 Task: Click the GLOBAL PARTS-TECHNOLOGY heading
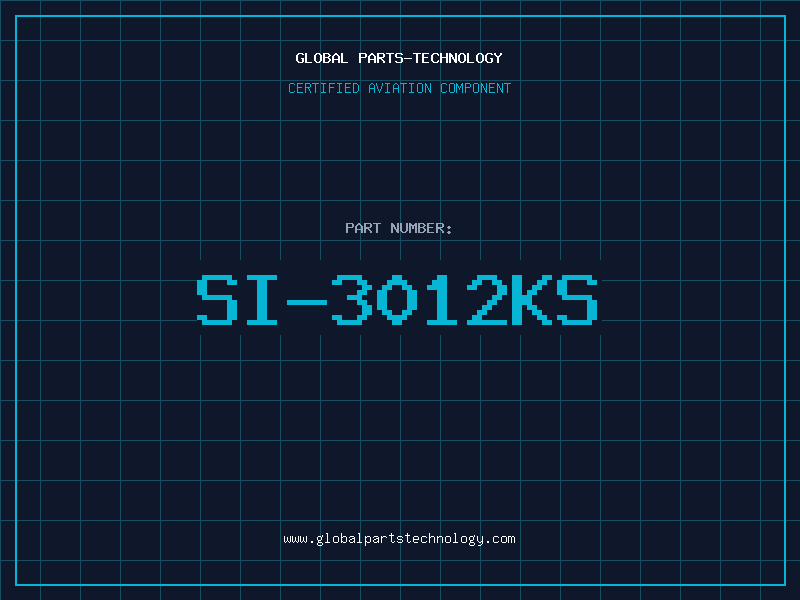click(x=399, y=58)
